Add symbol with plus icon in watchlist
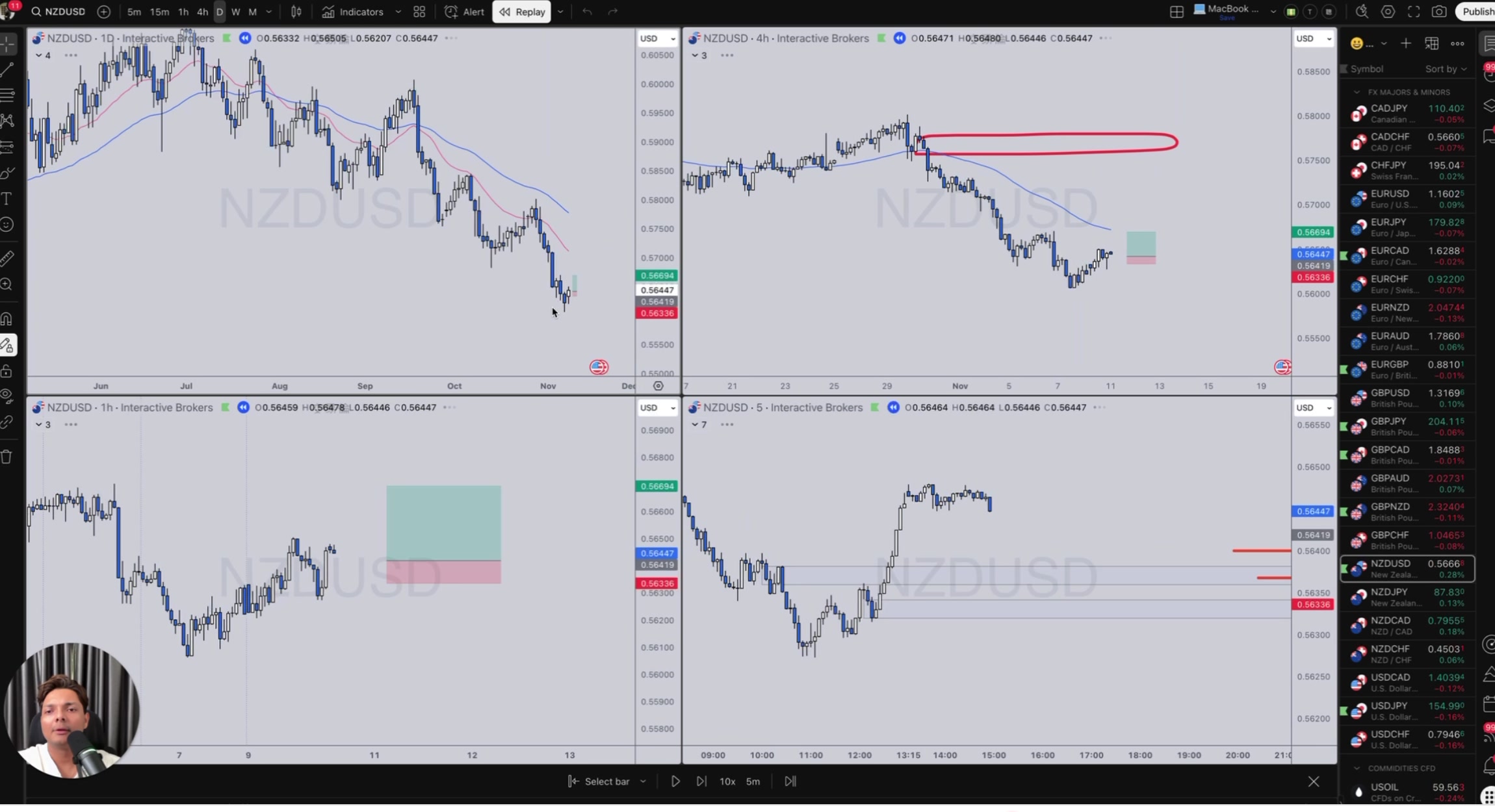 pos(1406,44)
